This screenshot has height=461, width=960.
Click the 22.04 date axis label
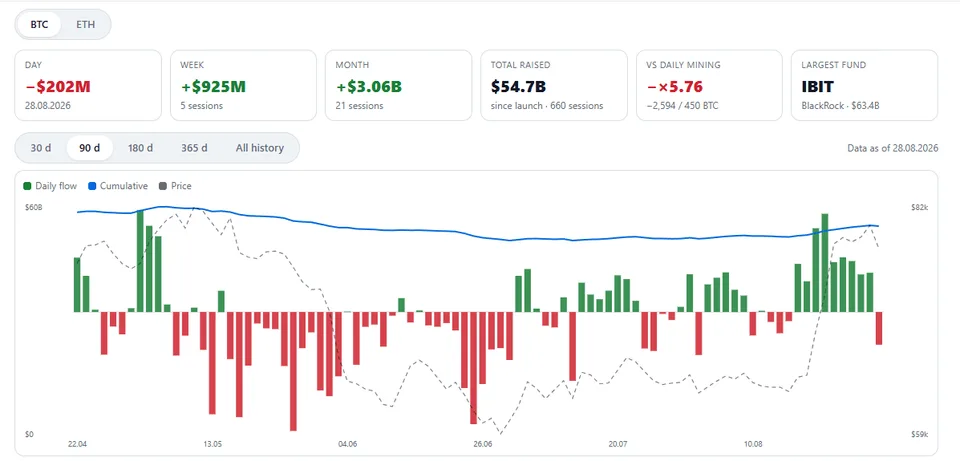pos(77,444)
